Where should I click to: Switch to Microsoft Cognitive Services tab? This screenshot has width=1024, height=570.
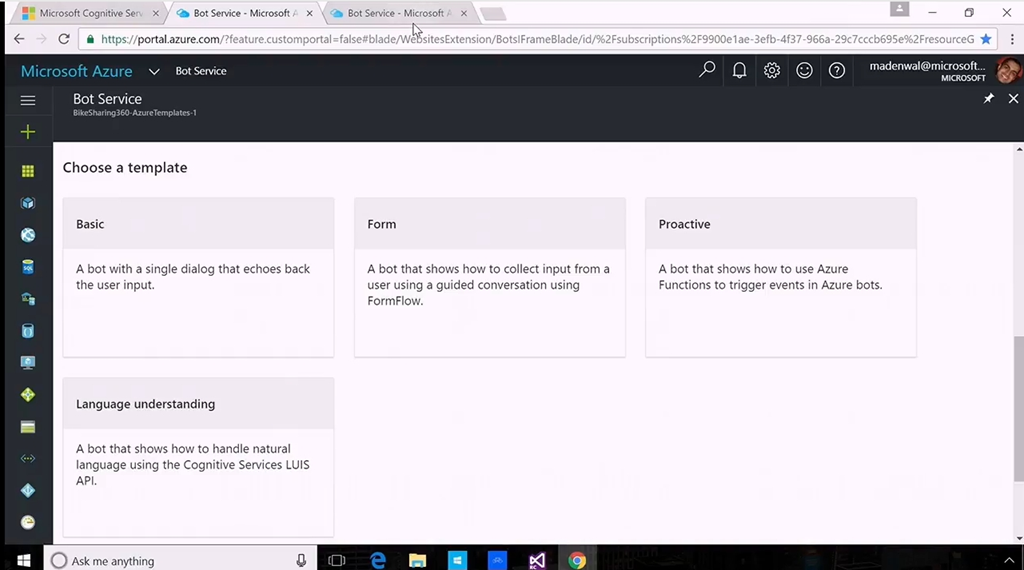coord(91,13)
